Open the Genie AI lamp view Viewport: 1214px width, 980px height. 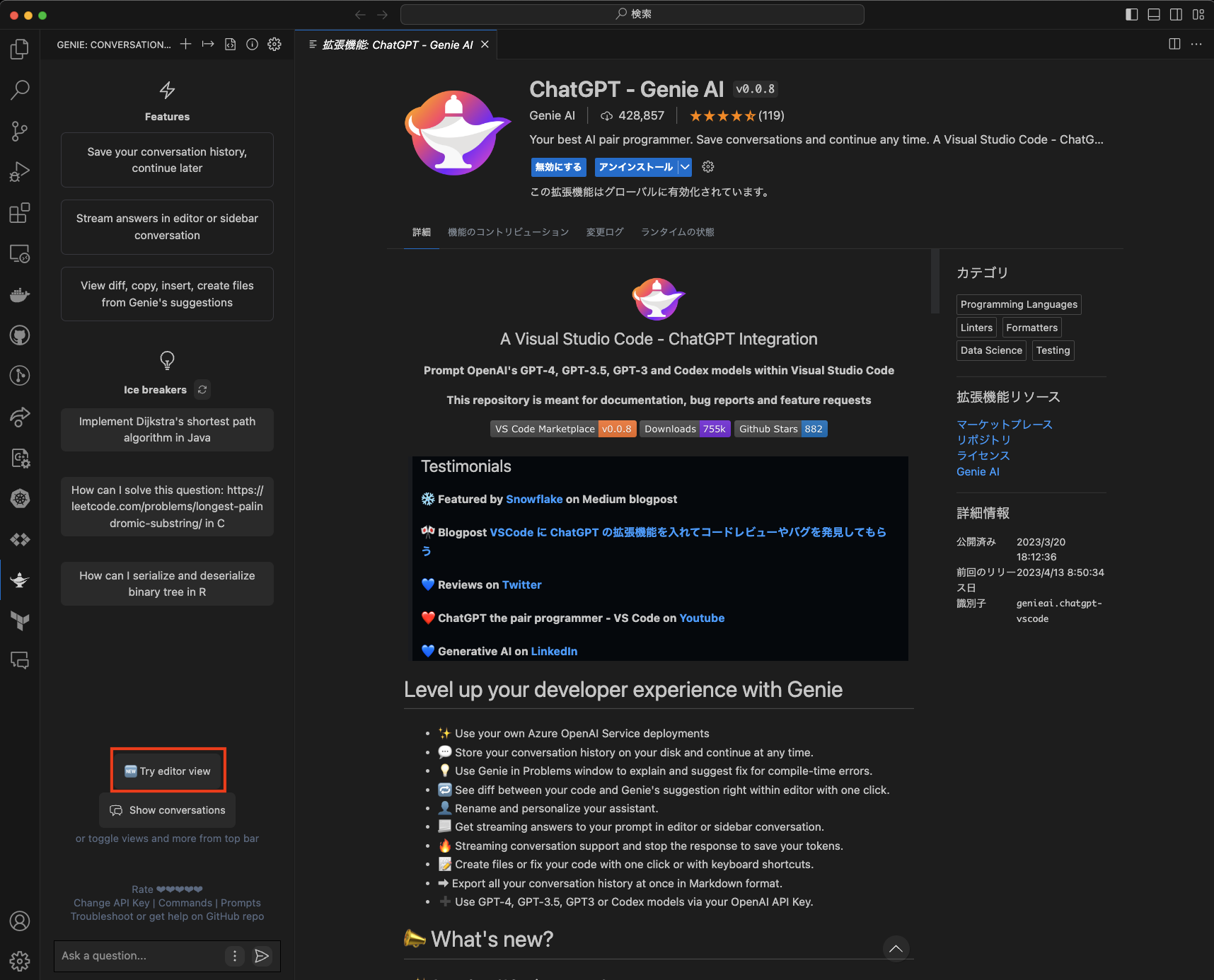pyautogui.click(x=20, y=580)
